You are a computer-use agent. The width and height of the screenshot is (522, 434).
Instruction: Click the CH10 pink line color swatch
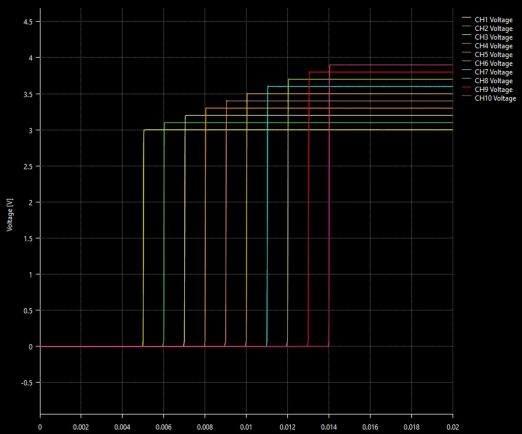(466, 96)
